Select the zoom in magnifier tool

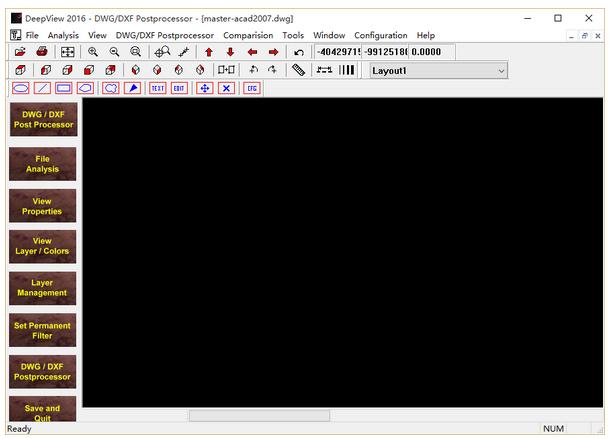(x=93, y=52)
